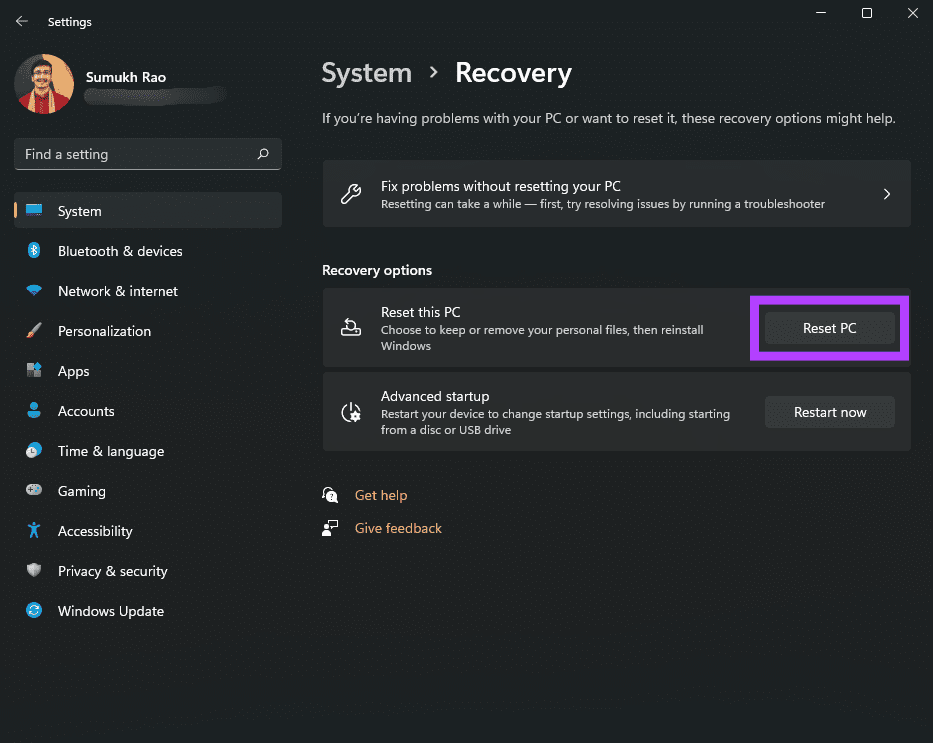This screenshot has height=743, width=933.
Task: Open Accounts settings
Action: click(148, 410)
